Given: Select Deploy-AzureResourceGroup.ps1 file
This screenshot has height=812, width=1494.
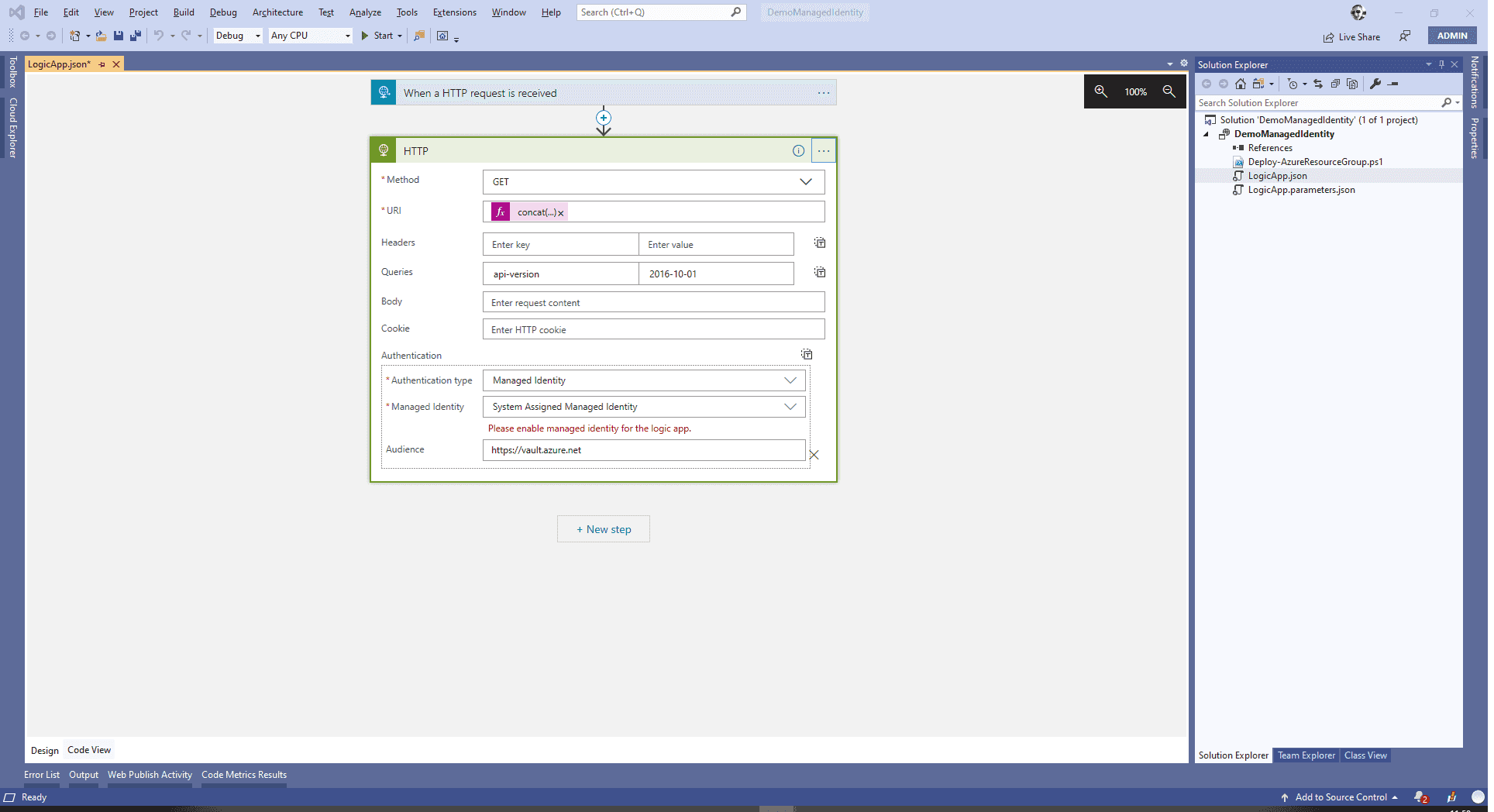Looking at the screenshot, I should [1315, 162].
